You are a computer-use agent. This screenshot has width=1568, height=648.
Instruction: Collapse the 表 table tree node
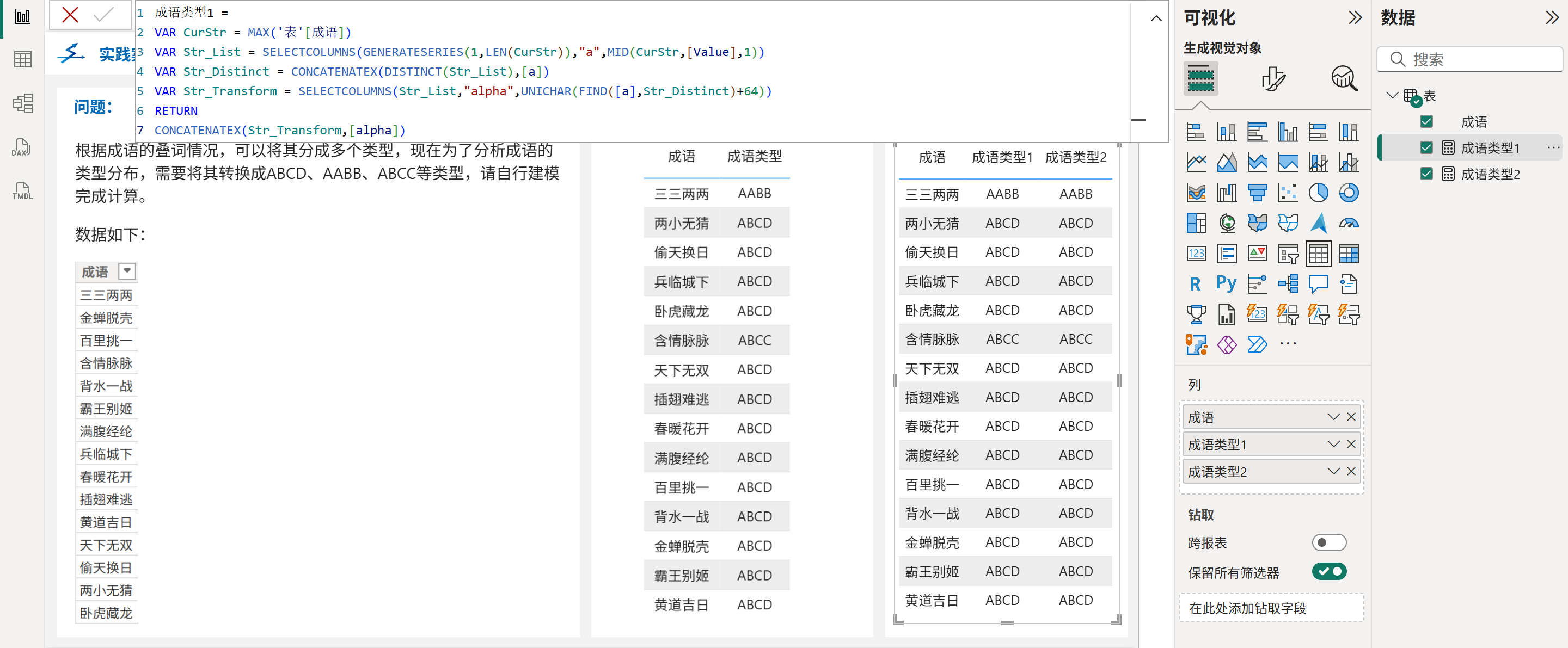pyautogui.click(x=1392, y=96)
